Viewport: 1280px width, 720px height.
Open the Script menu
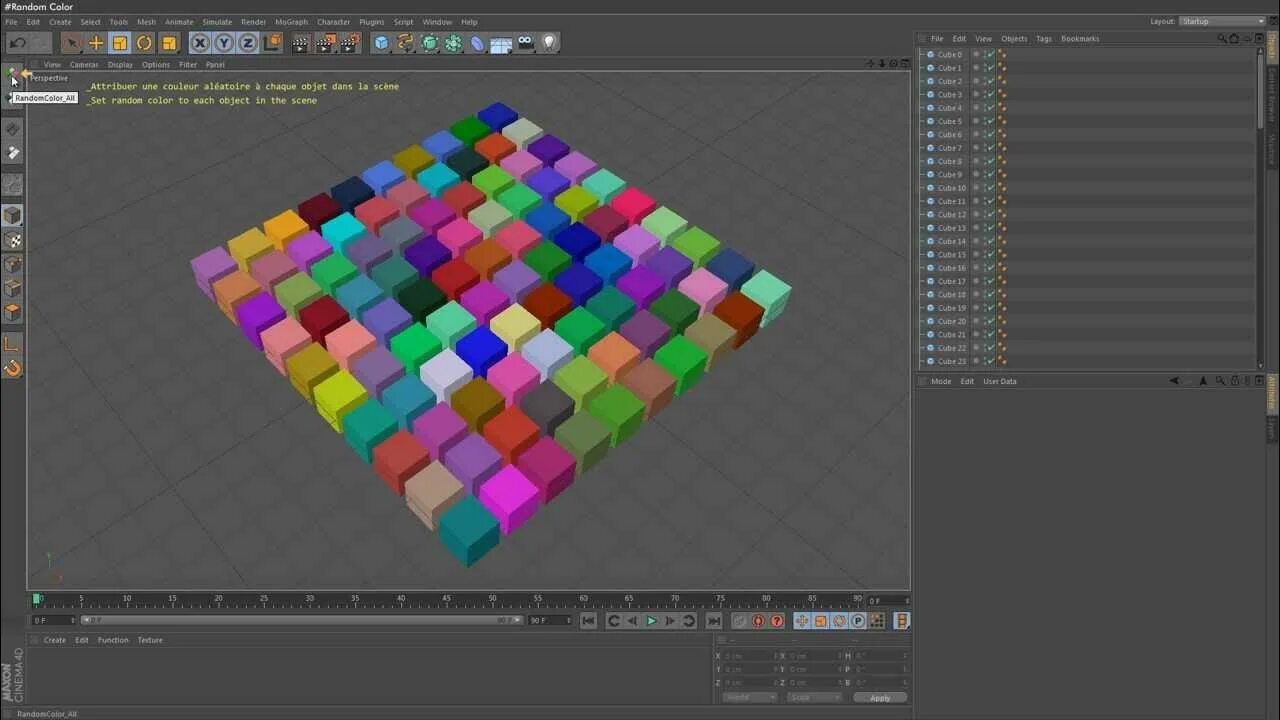403,22
